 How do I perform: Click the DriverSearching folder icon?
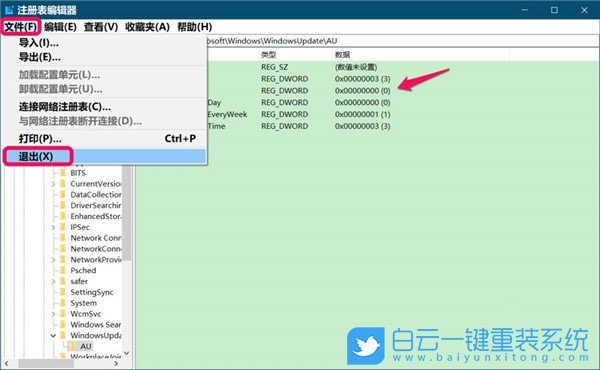(63, 205)
